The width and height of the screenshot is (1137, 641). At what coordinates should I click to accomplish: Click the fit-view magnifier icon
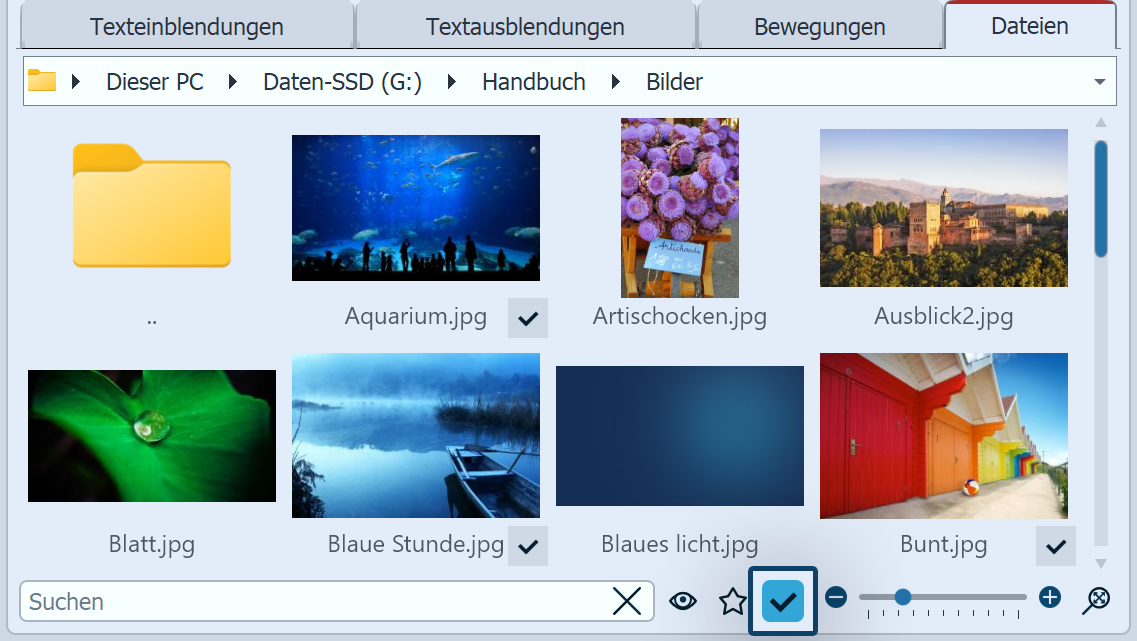(1095, 600)
